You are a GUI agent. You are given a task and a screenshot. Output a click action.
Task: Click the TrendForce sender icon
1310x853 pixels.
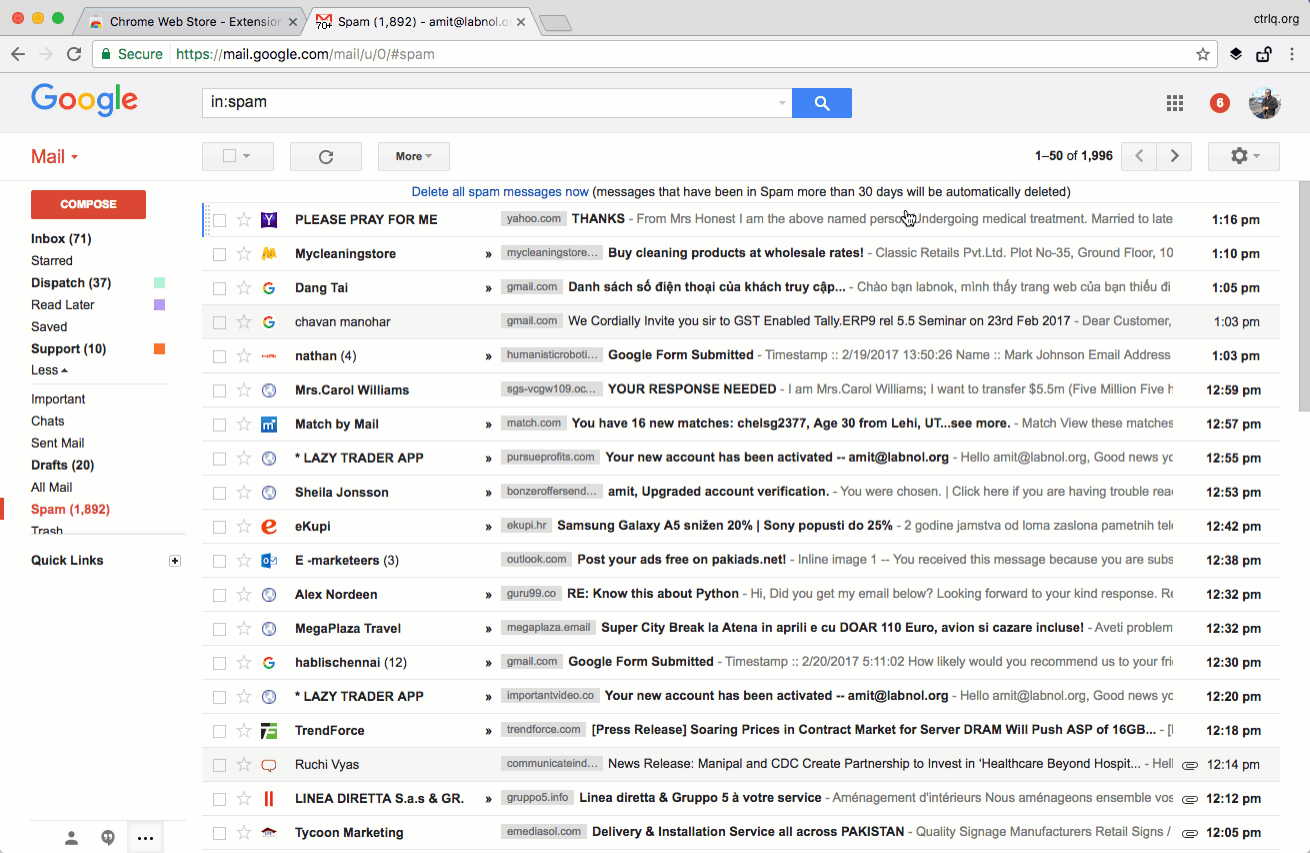pyautogui.click(x=269, y=730)
